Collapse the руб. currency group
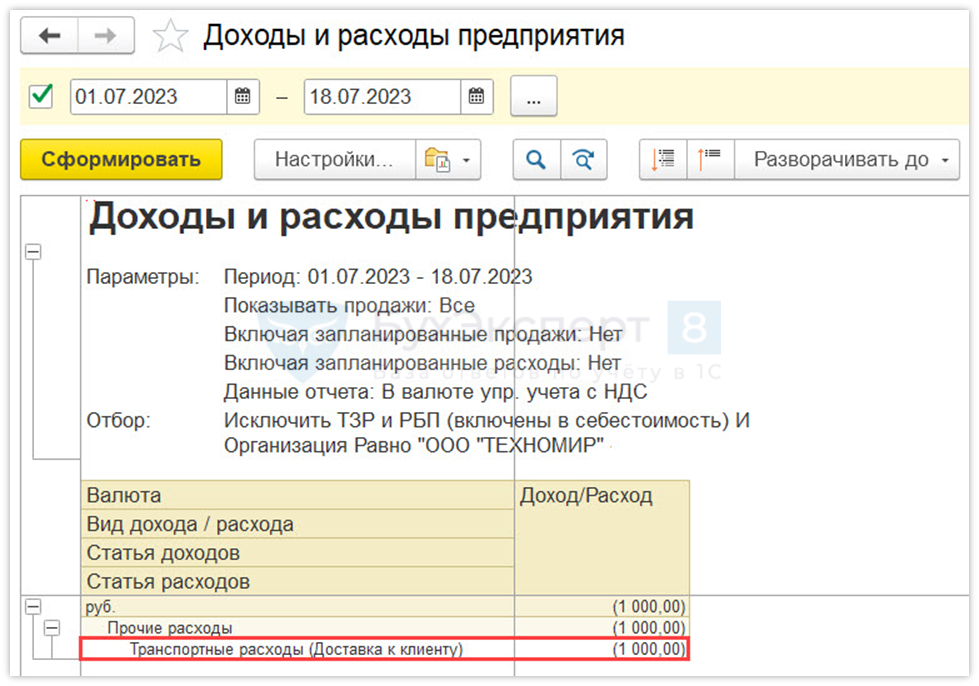This screenshot has height=686, width=979. click(33, 606)
